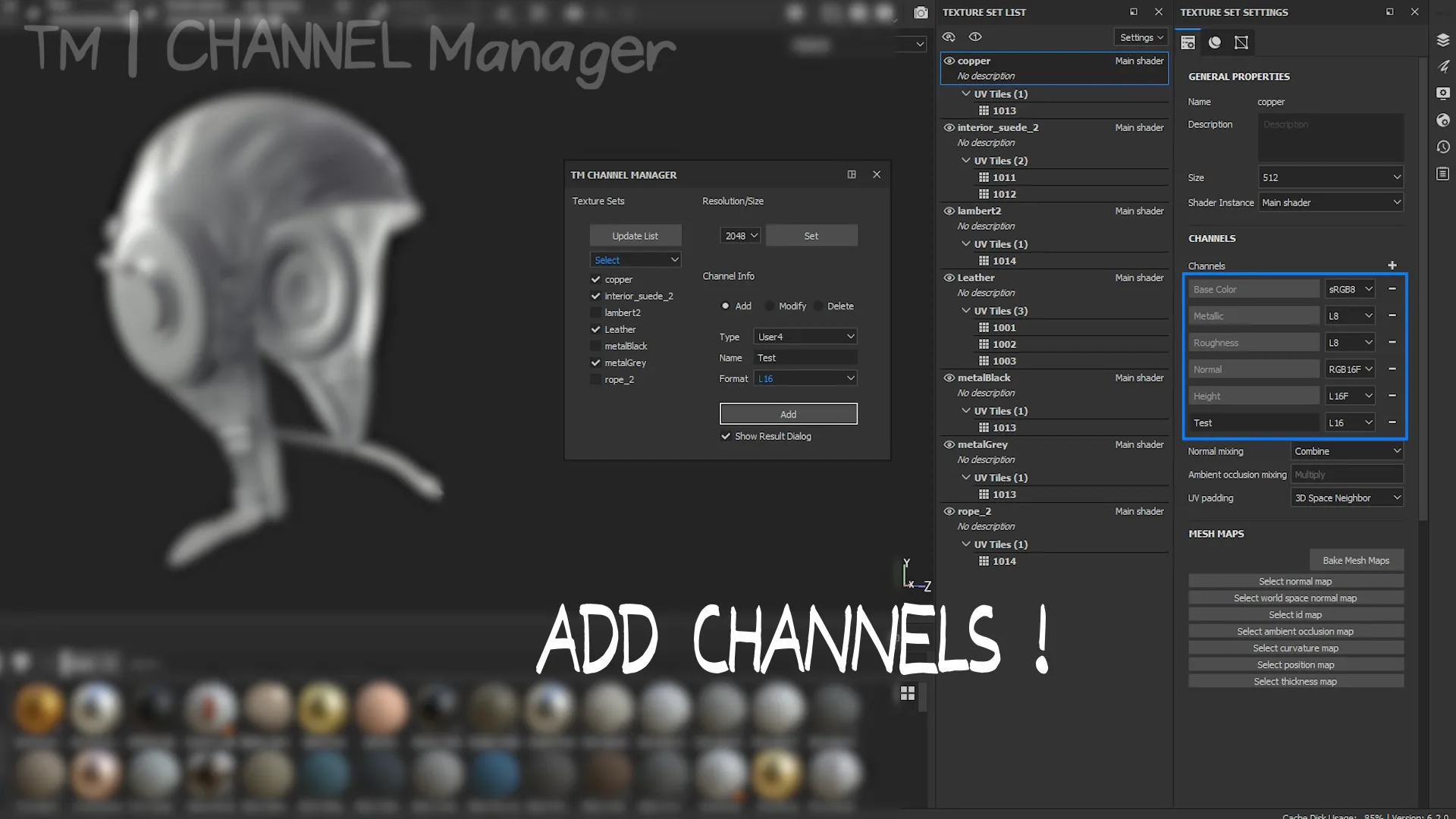This screenshot has height=819, width=1456.
Task: Collapse UV Tiles (3) under Leather
Action: tap(966, 311)
